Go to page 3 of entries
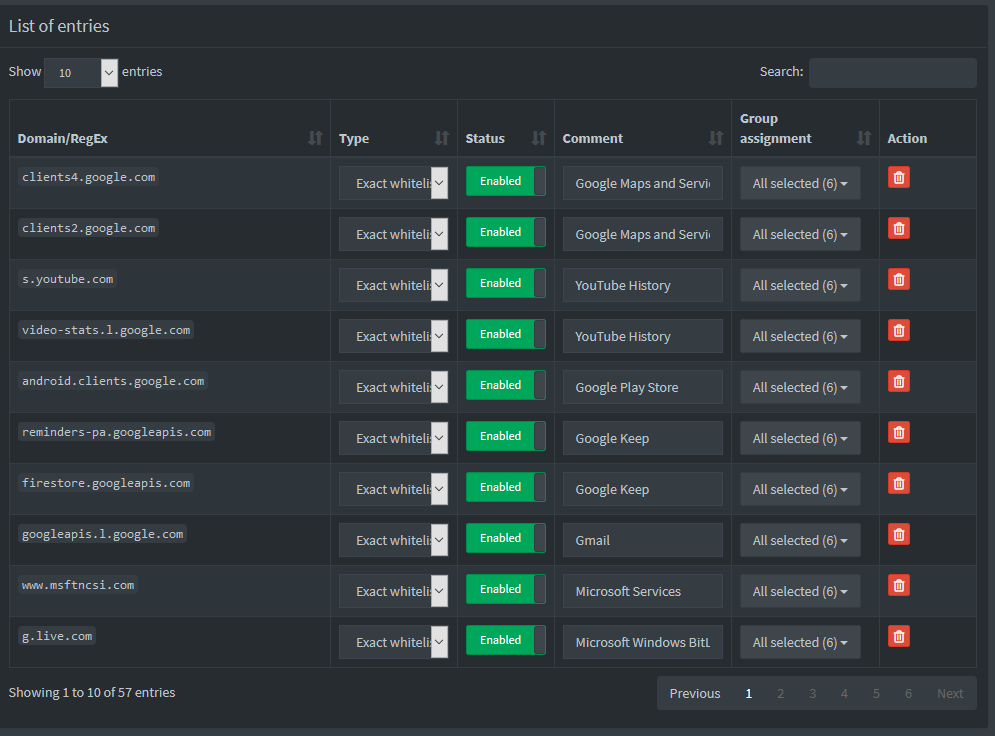This screenshot has width=995, height=736. (812, 693)
